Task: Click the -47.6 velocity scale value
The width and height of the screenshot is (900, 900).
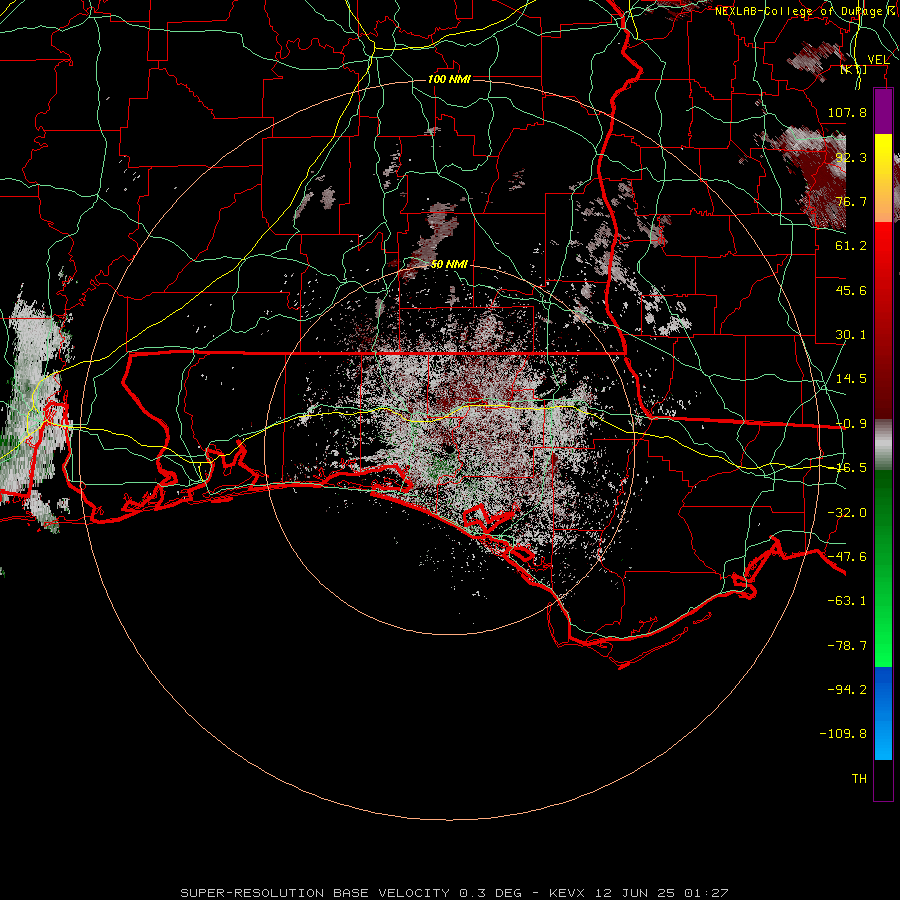Action: pyautogui.click(x=847, y=557)
